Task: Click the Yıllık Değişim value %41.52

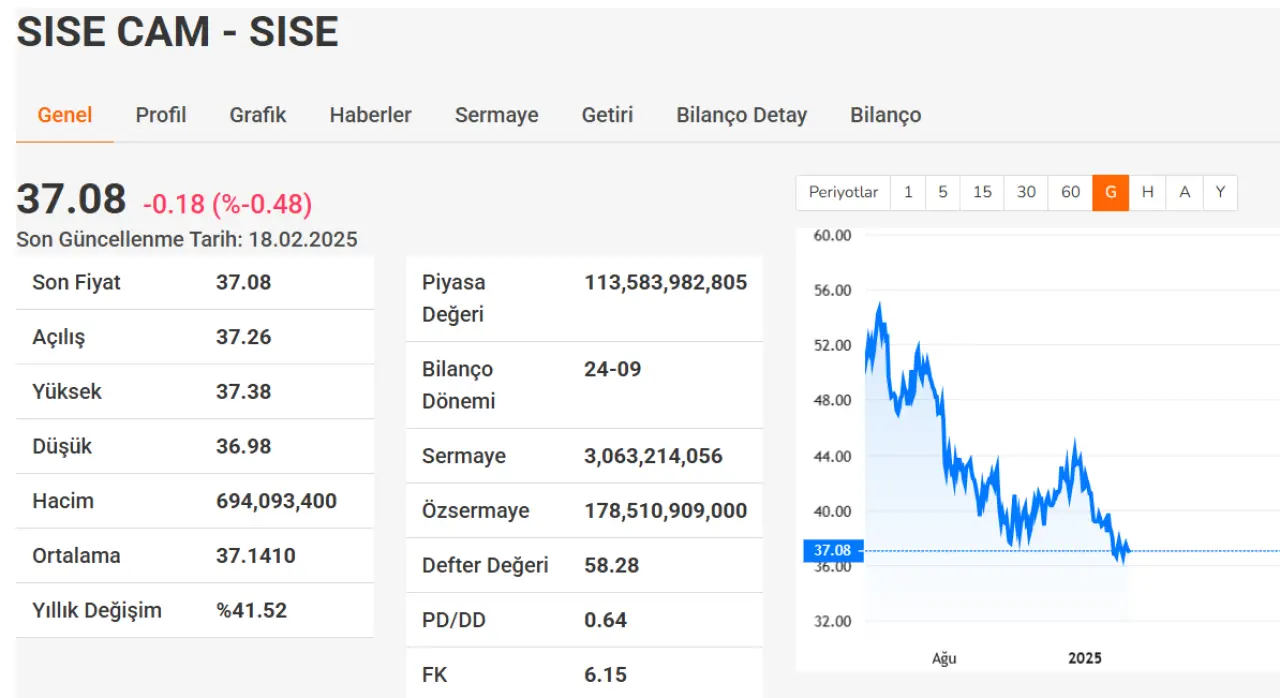Action: 251,610
